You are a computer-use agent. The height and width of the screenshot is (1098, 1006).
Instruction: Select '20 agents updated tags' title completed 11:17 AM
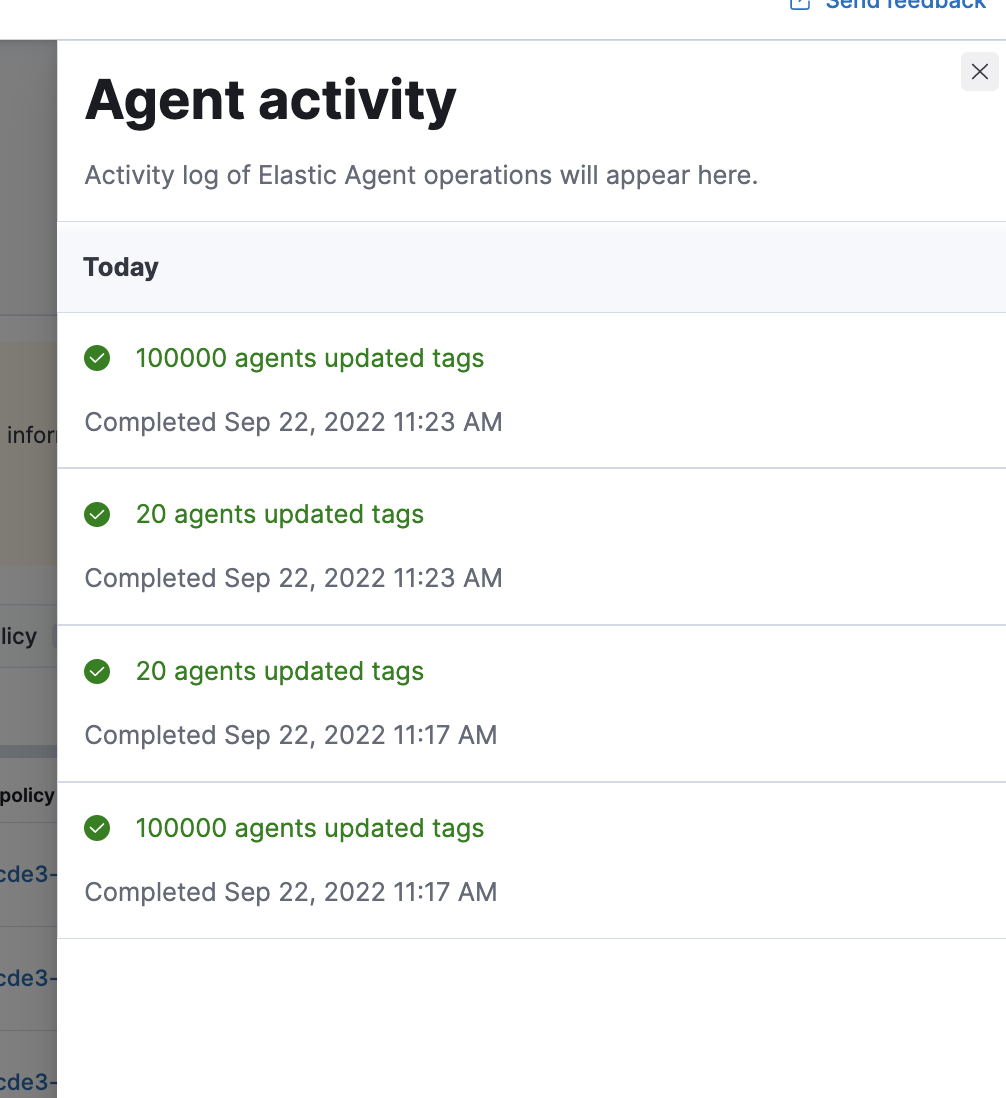coord(279,672)
